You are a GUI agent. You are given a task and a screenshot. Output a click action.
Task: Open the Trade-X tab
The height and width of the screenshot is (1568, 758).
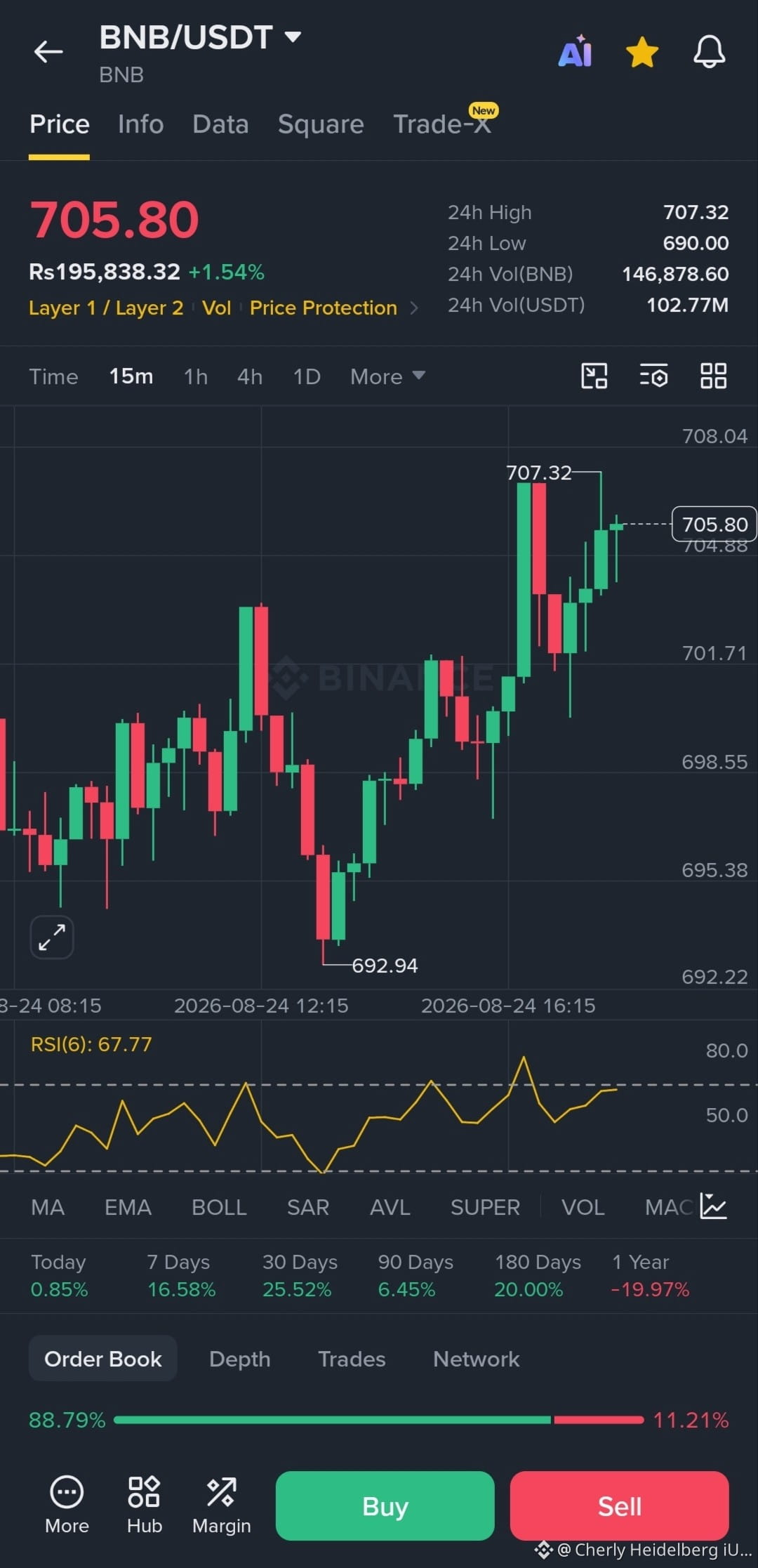point(442,124)
